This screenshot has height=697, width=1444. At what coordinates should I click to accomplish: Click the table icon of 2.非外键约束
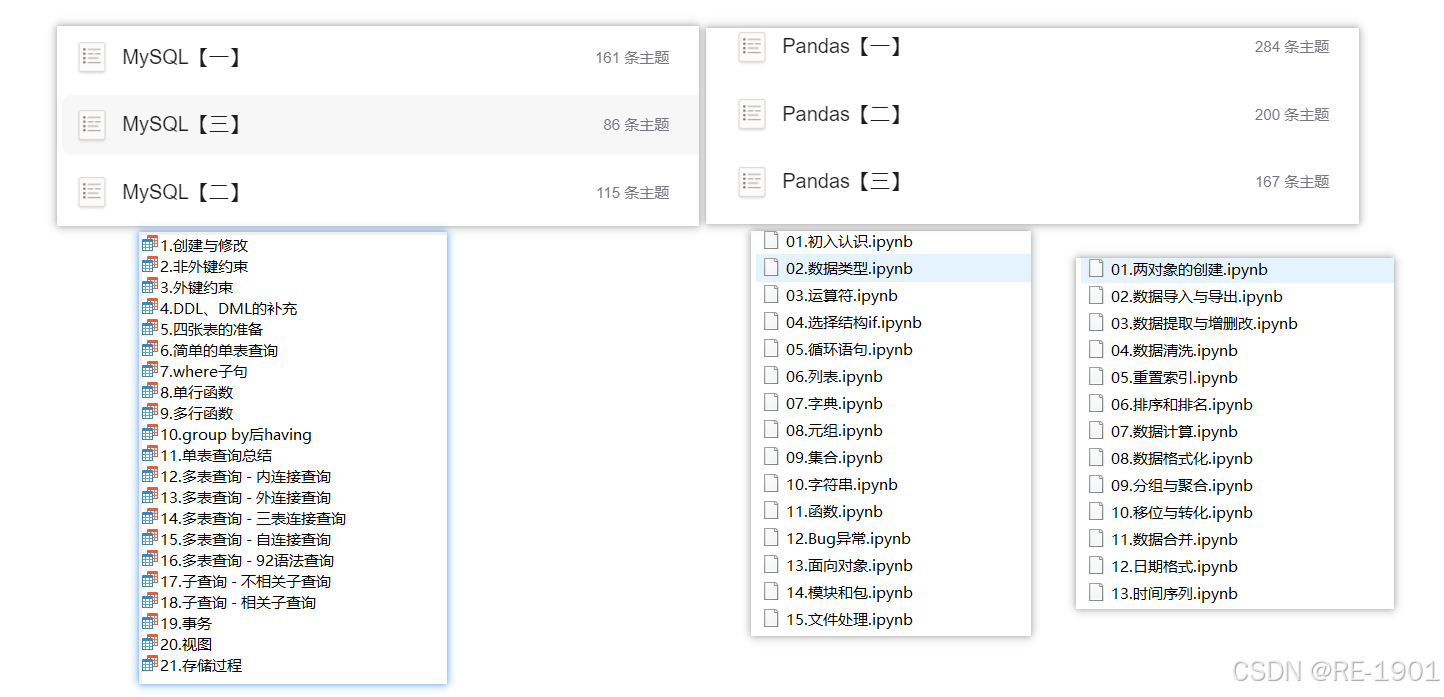click(150, 266)
